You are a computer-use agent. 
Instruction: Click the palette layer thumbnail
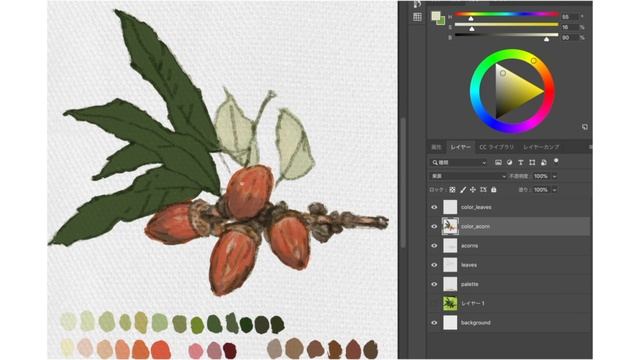click(450, 284)
